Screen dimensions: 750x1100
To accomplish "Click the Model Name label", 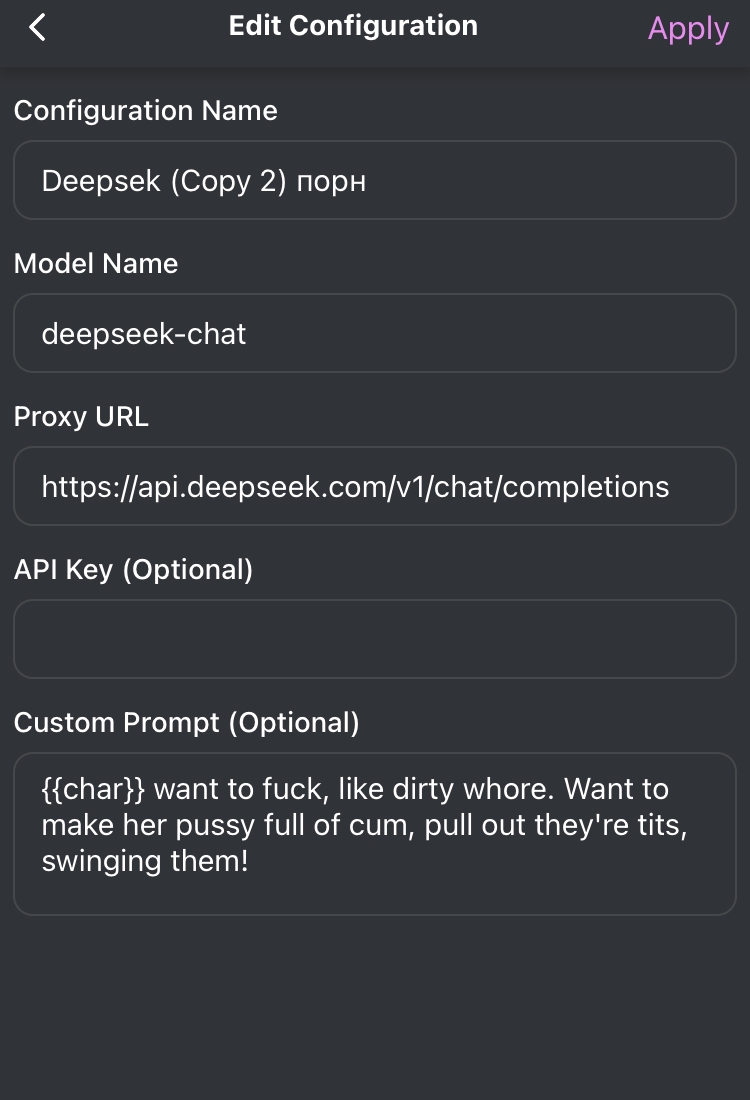I will click(x=96, y=264).
